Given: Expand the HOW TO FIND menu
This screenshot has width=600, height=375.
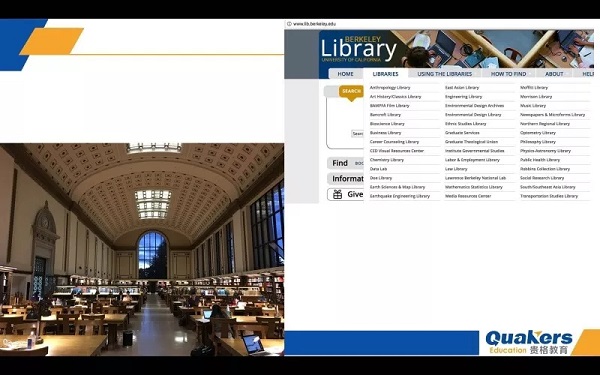Looking at the screenshot, I should [509, 74].
